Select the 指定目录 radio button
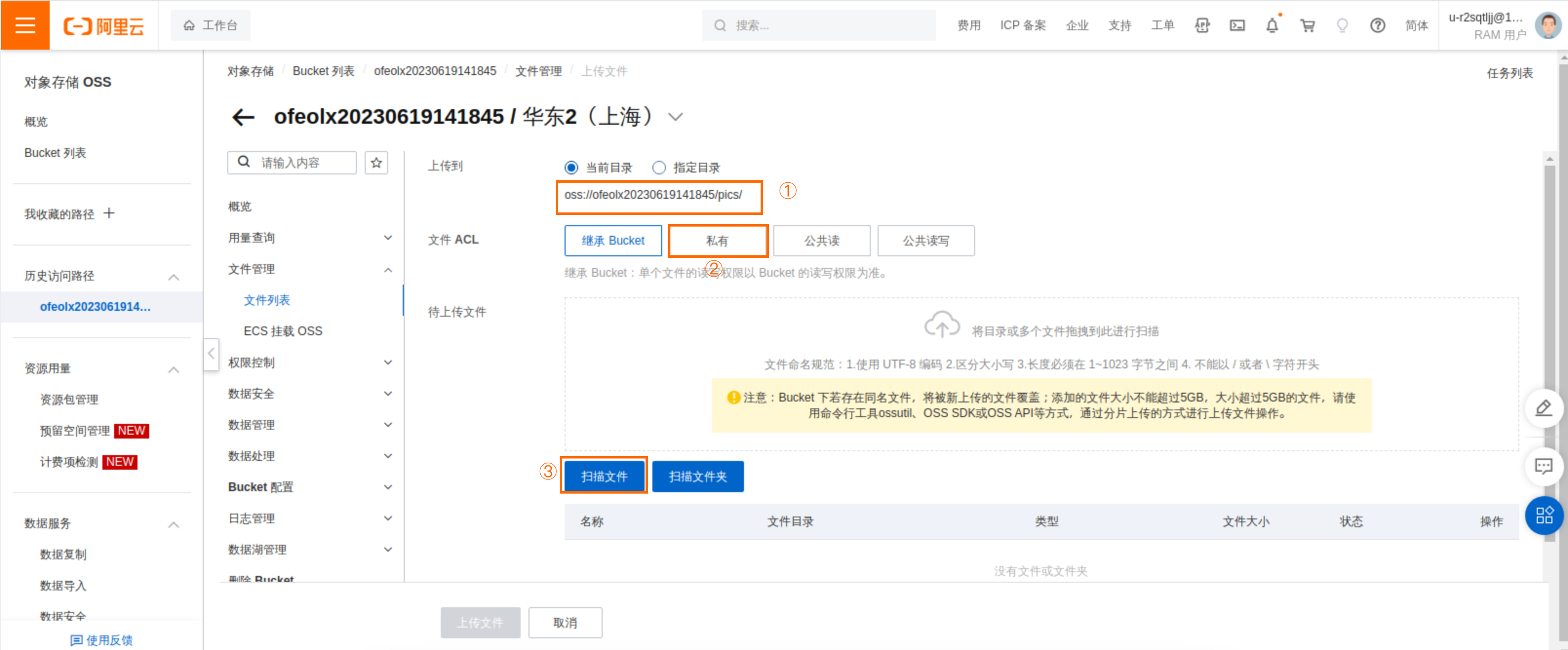Viewport: 1568px width, 650px height. point(659,167)
